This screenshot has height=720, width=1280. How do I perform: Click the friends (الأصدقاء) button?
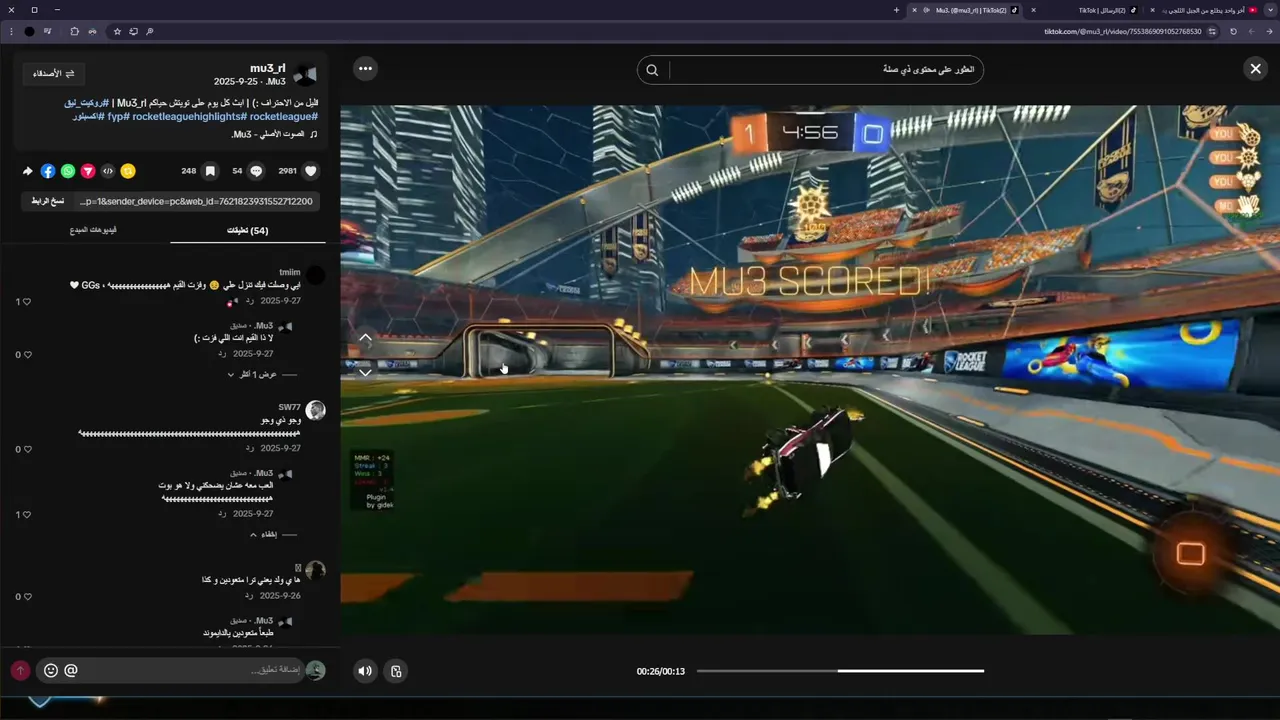click(x=54, y=74)
